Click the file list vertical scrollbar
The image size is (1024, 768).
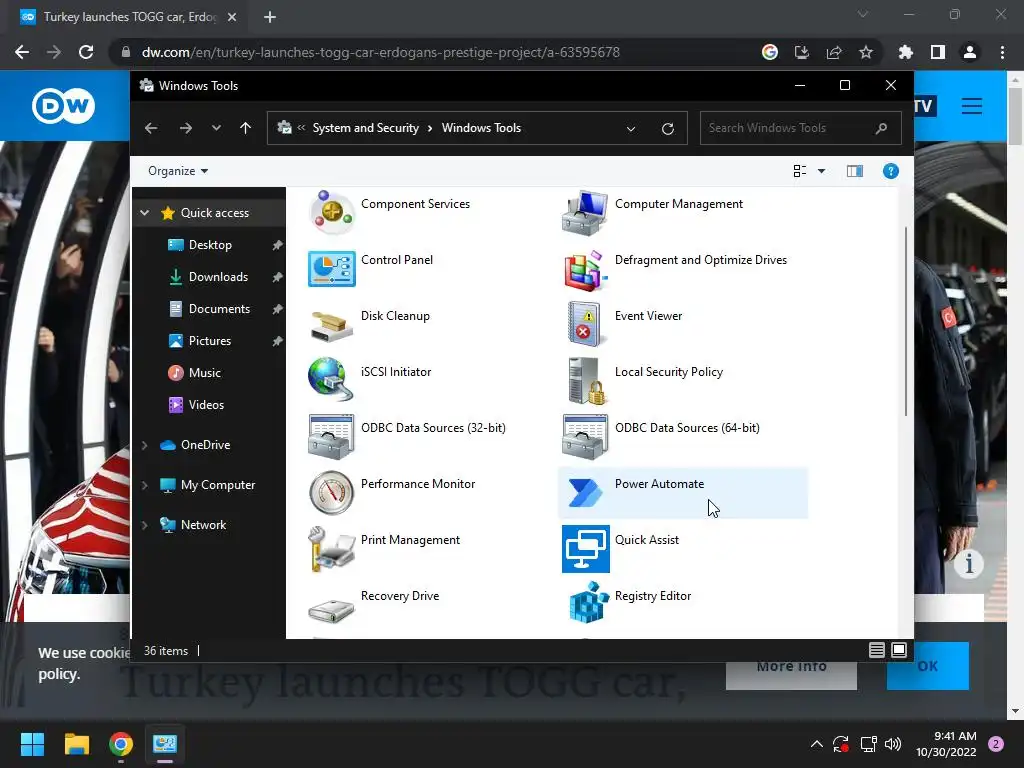point(906,320)
